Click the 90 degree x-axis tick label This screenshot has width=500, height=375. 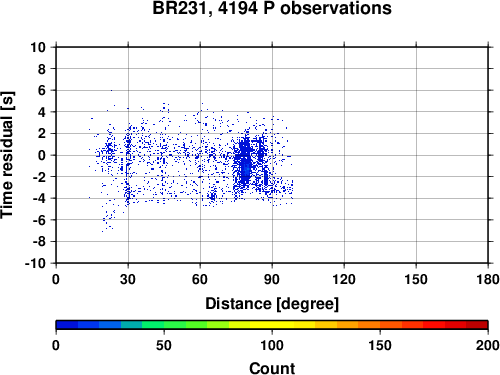[272, 279]
